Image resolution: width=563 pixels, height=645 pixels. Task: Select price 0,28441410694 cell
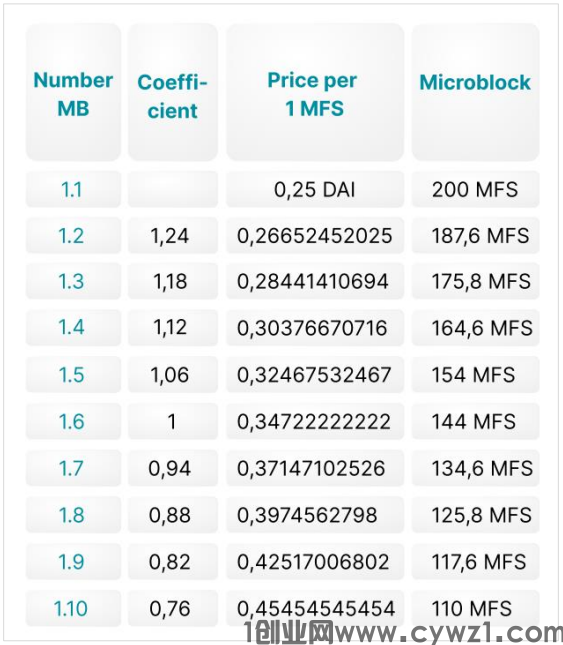pyautogui.click(x=315, y=281)
